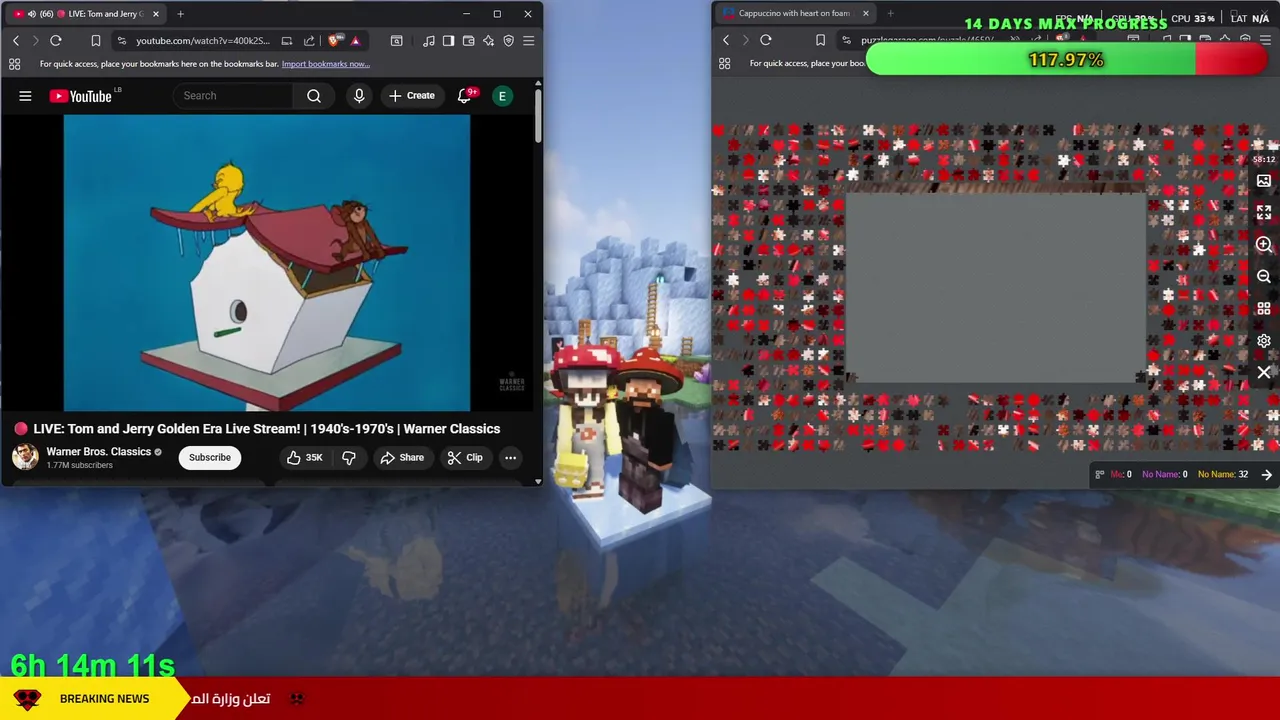1280x720 pixels.
Task: Open YouTube notifications bell
Action: click(464, 96)
